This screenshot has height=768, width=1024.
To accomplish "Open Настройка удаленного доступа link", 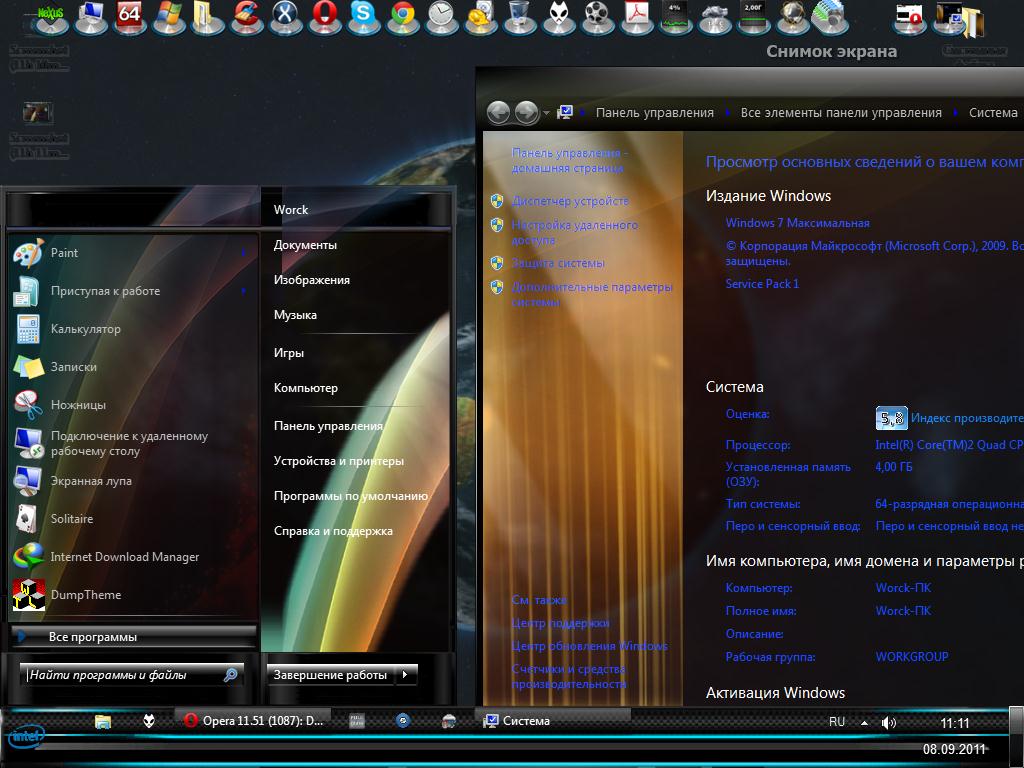I will 575,232.
